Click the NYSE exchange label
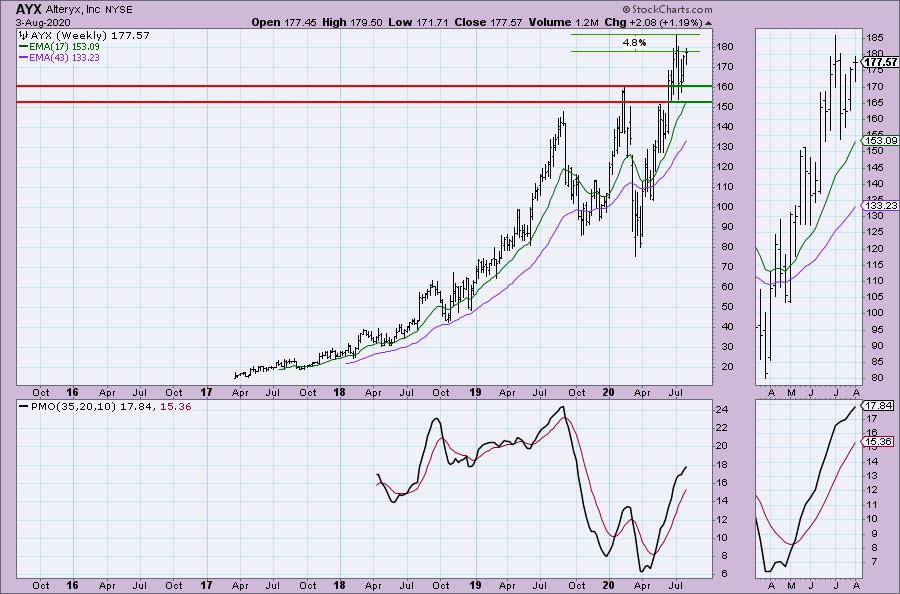This screenshot has height=594, width=900. pos(119,10)
